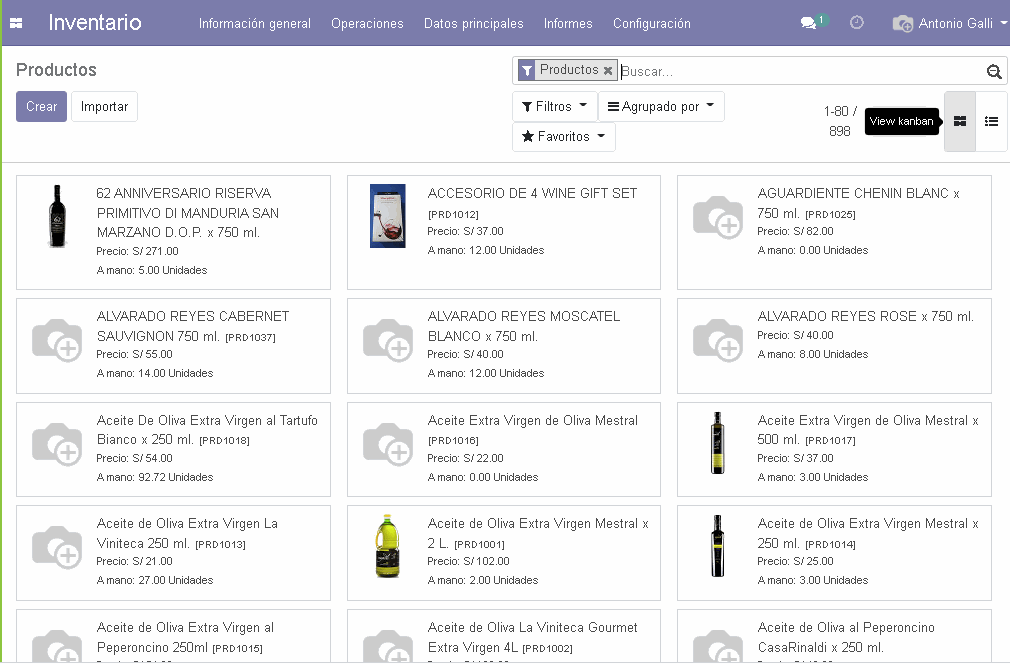Viewport: 1010px width, 664px height.
Task: Click the Crear button
Action: [x=41, y=106]
